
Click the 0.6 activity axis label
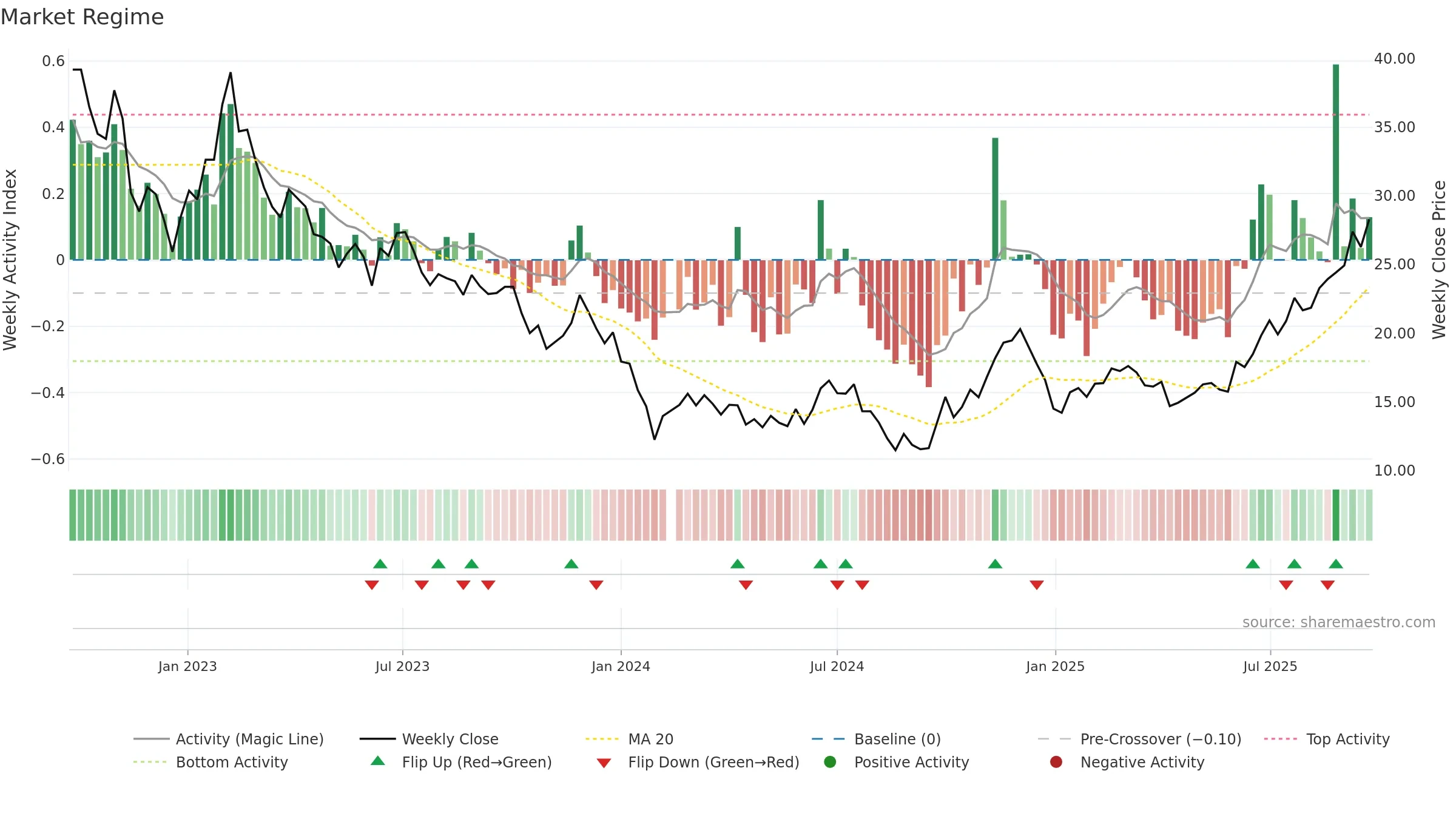[53, 61]
